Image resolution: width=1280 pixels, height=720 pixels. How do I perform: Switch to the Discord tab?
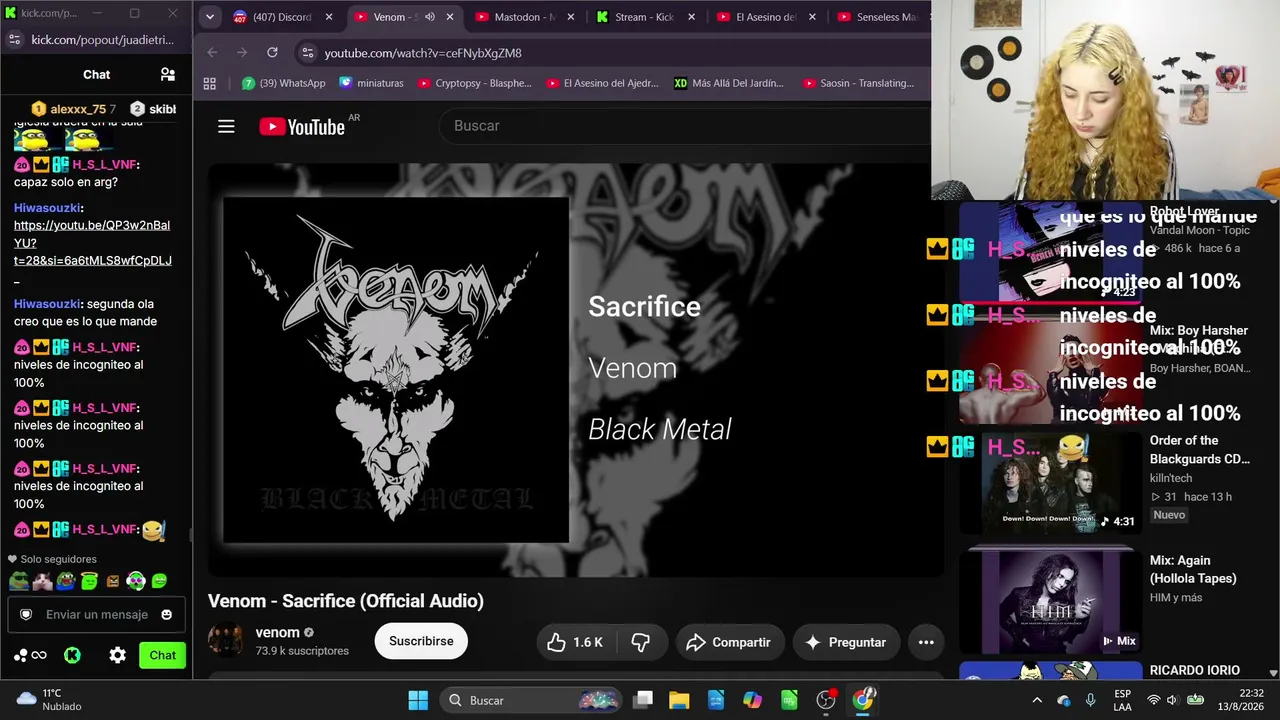[282, 17]
